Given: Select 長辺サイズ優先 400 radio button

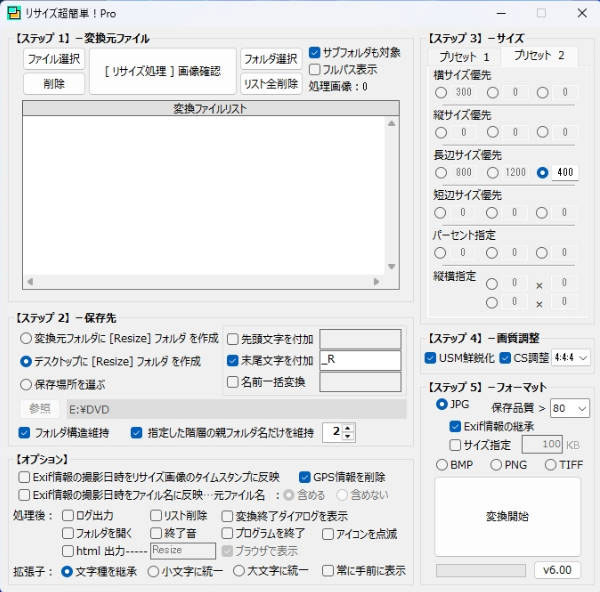Looking at the screenshot, I should pyautogui.click(x=542, y=173).
